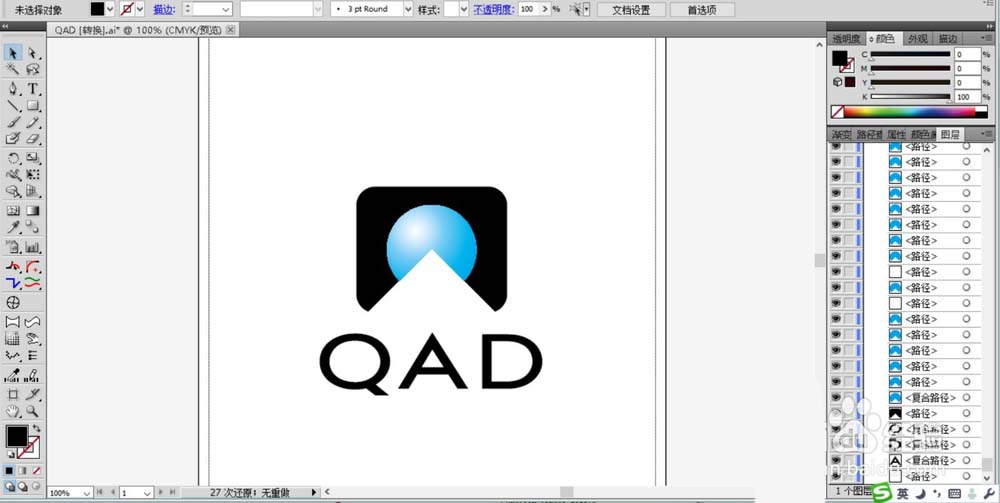This screenshot has width=1000, height=503.
Task: Open the zoom level 100% dropdown
Action: 87,493
